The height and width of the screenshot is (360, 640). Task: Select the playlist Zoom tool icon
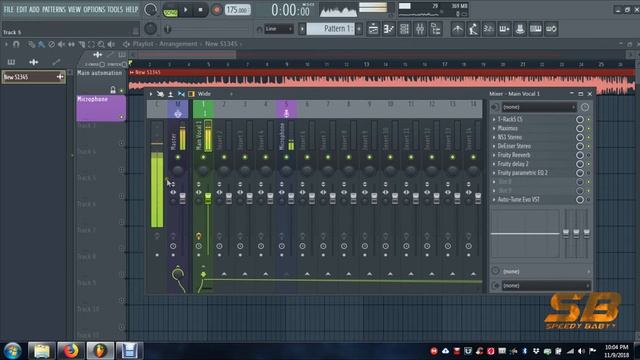tap(101, 44)
